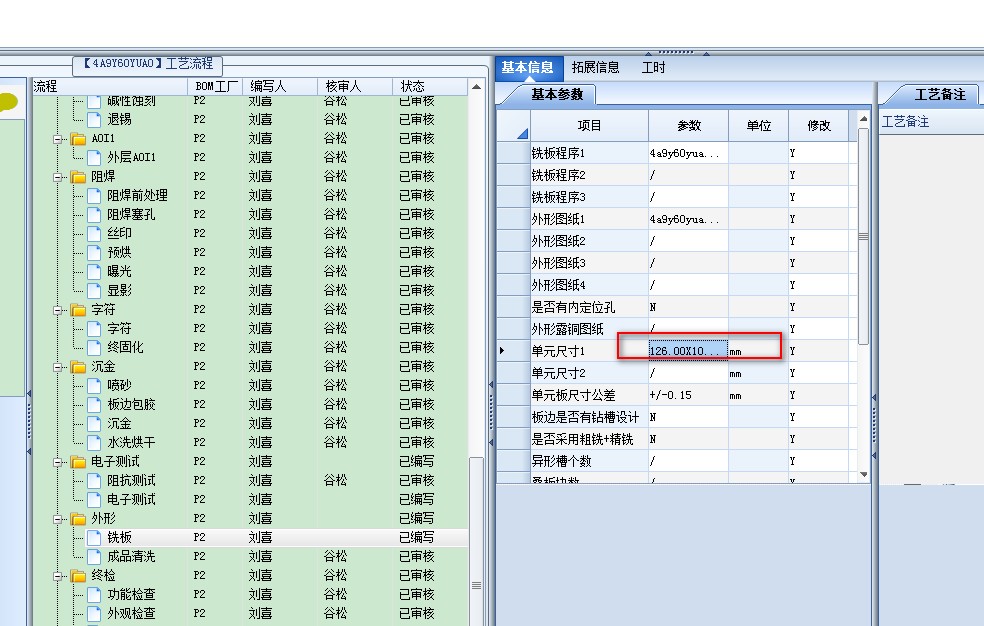
Task: Collapse the 电子测试 folder node
Action: [58, 462]
